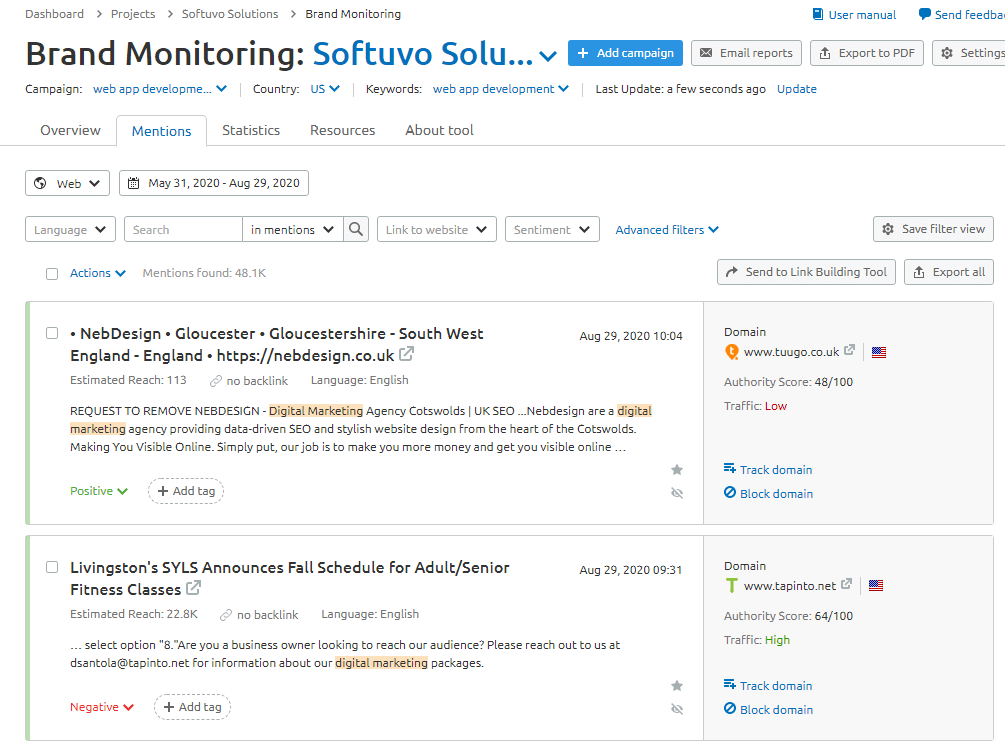
Task: Star the NebDesign mention as favorite
Action: click(677, 470)
